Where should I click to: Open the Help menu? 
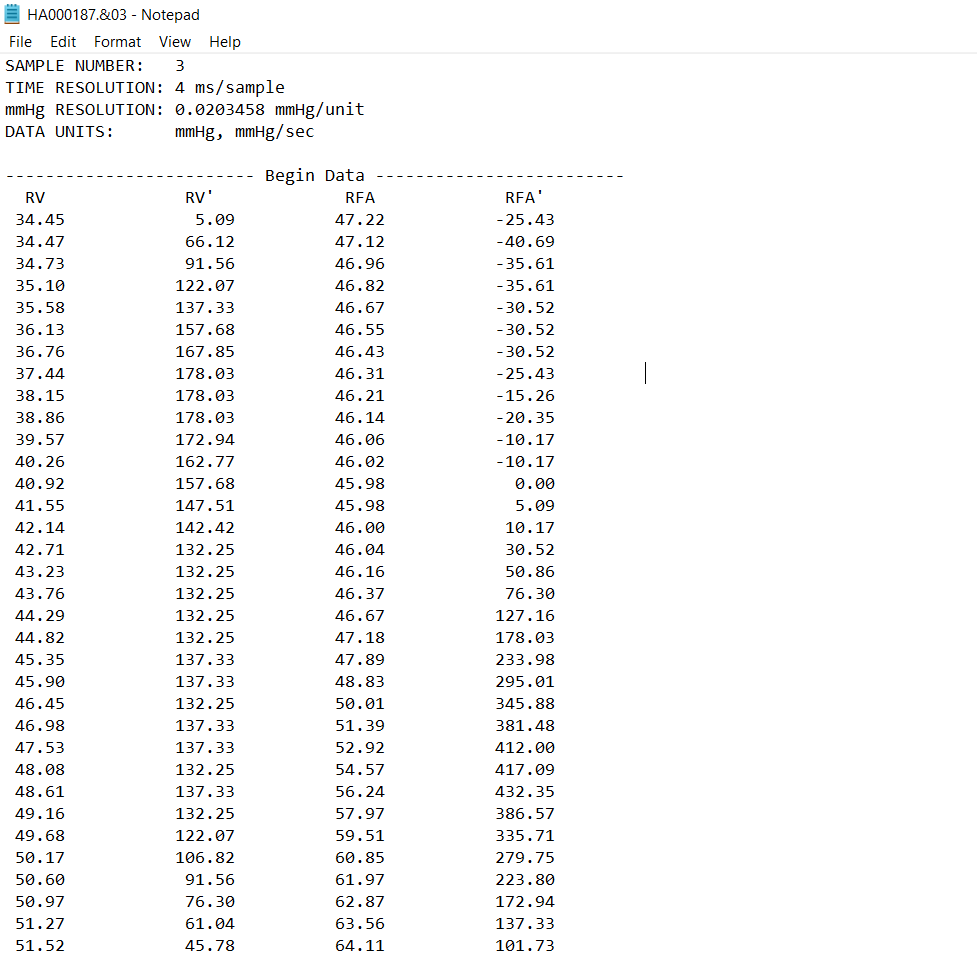point(225,42)
